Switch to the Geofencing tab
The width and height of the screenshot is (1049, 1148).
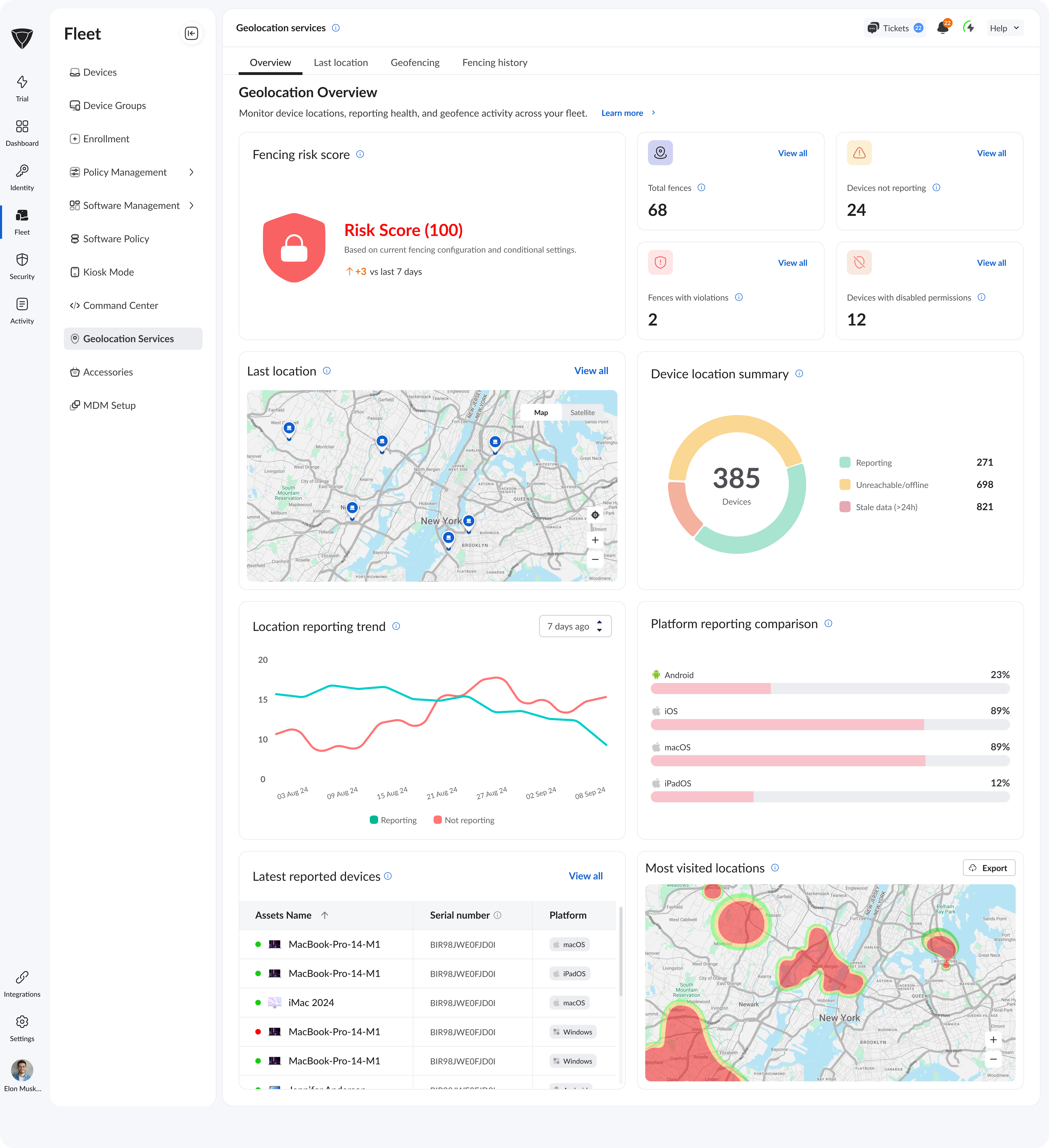pos(415,63)
